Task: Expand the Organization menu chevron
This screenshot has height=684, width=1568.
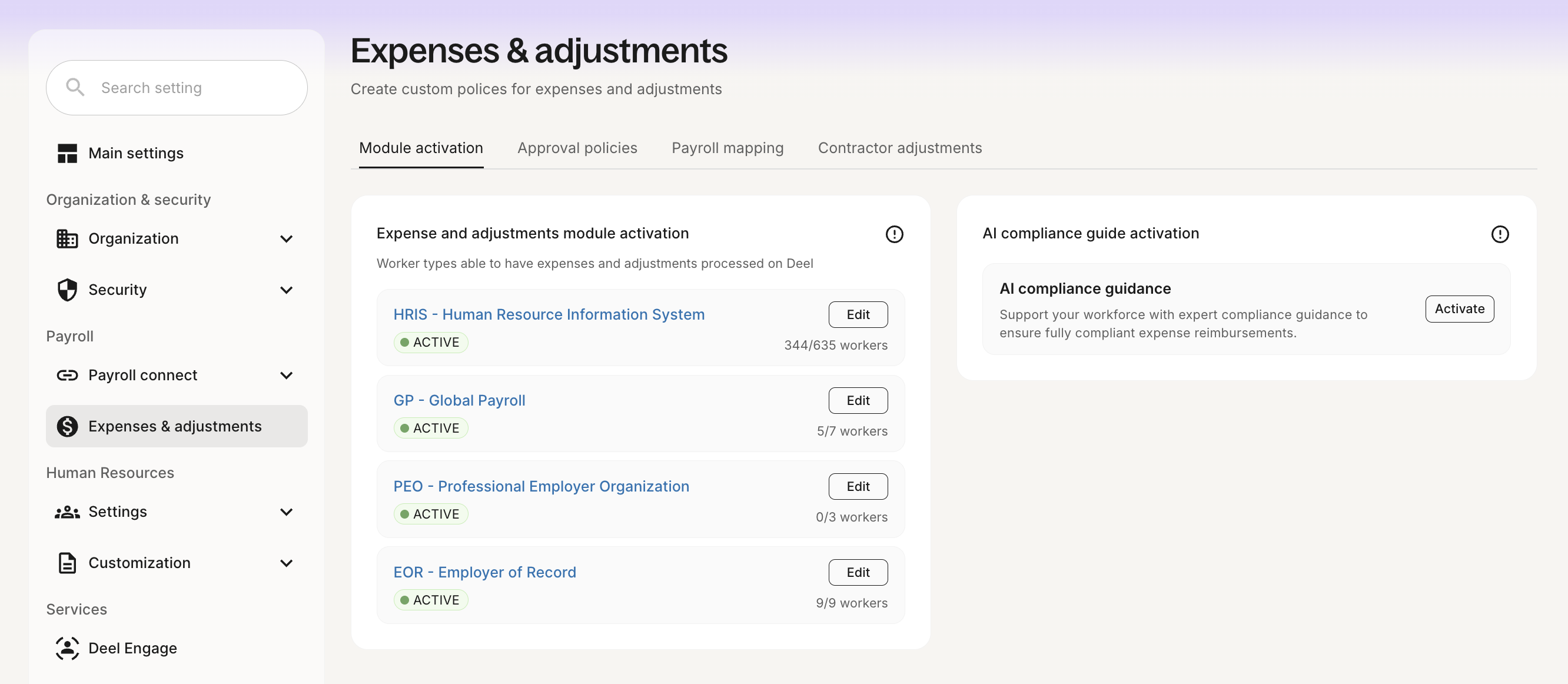Action: (x=286, y=238)
